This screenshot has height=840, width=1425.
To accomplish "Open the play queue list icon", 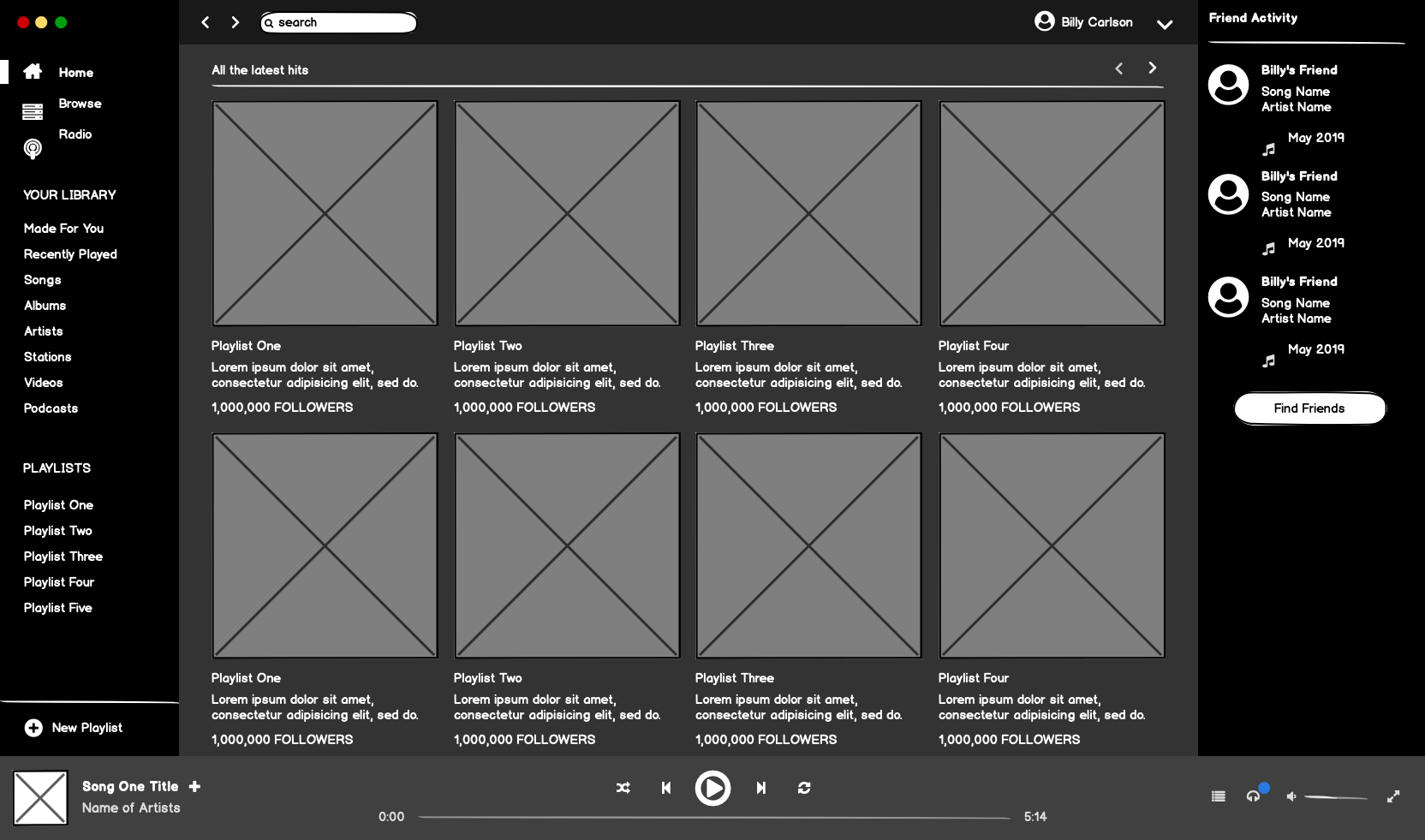I will coord(1218,796).
